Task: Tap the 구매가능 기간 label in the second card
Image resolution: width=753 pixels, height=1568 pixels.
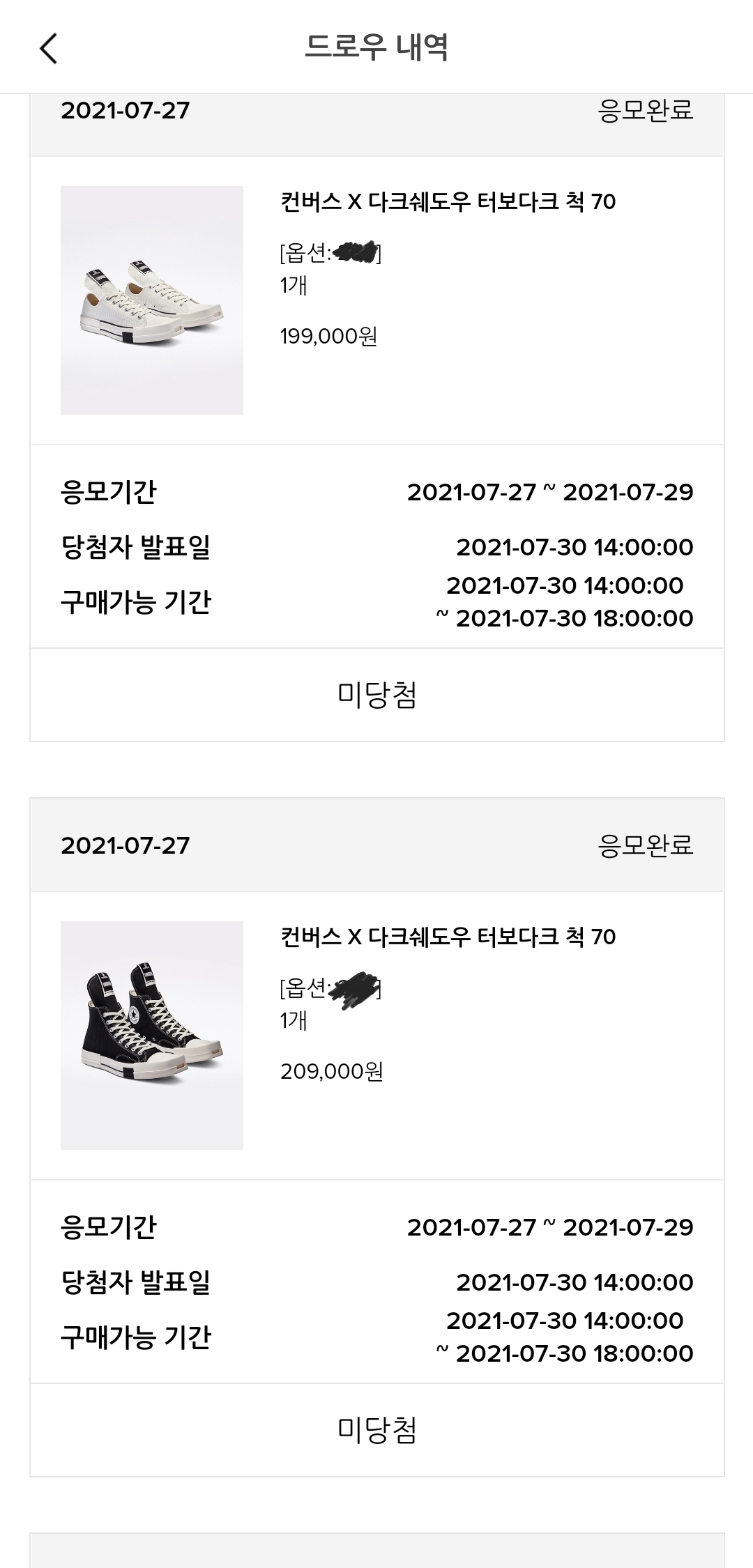Action: (136, 1337)
